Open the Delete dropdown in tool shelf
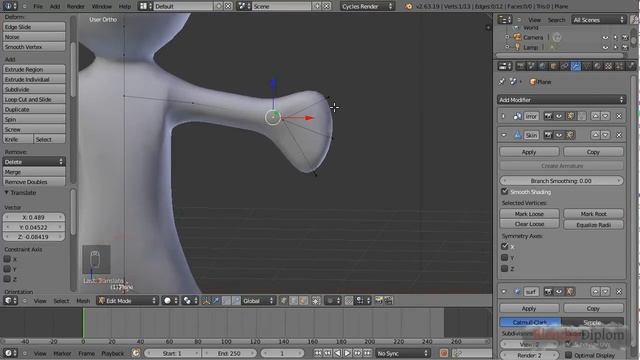The width and height of the screenshot is (640, 360). point(34,162)
